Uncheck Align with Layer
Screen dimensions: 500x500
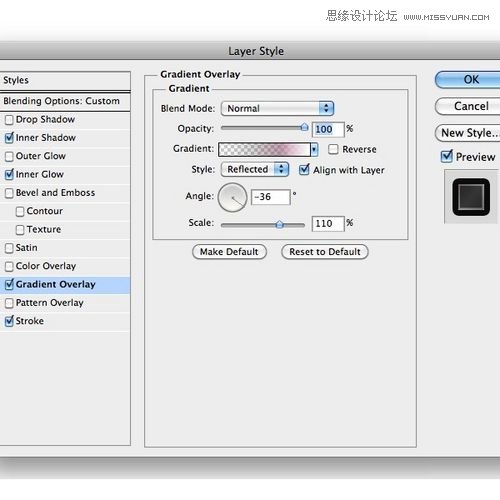(x=304, y=170)
